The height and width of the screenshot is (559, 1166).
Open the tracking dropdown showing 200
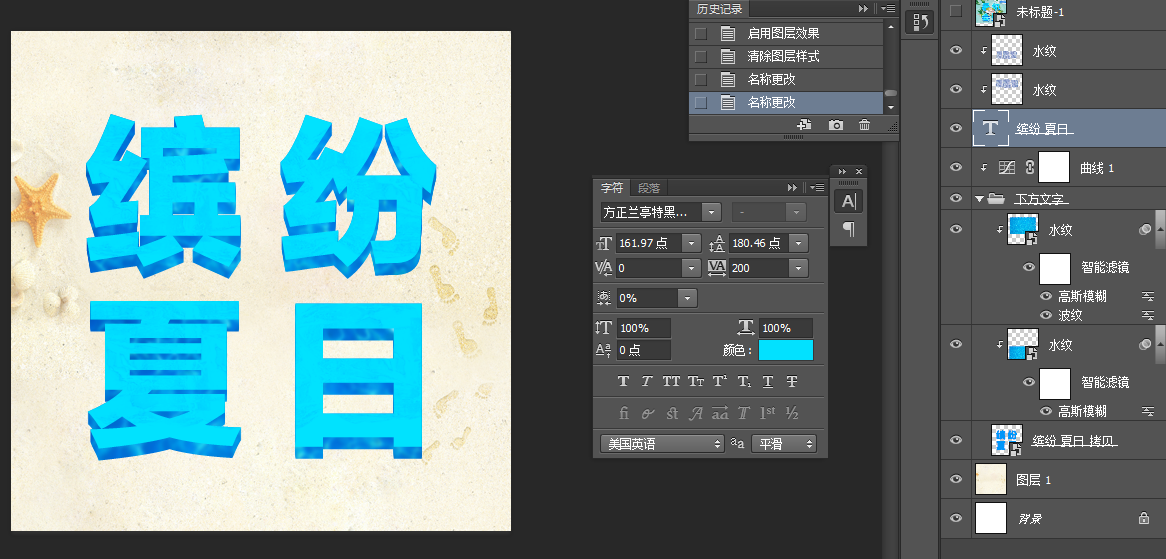pyautogui.click(x=799, y=268)
